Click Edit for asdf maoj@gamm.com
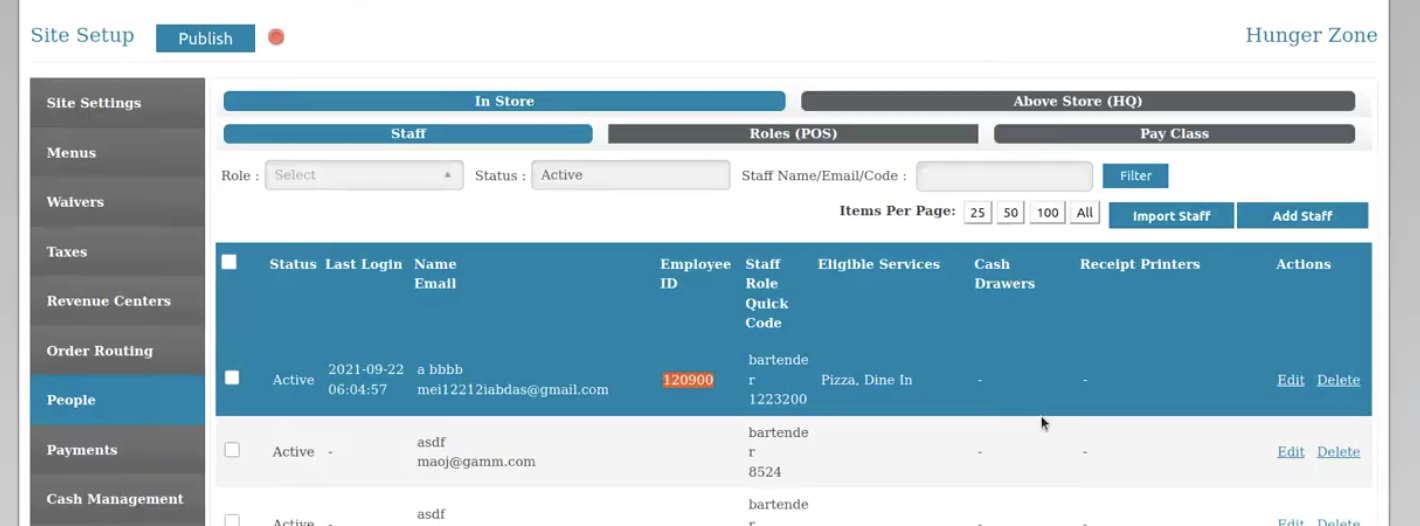This screenshot has width=1420, height=526. (1291, 452)
